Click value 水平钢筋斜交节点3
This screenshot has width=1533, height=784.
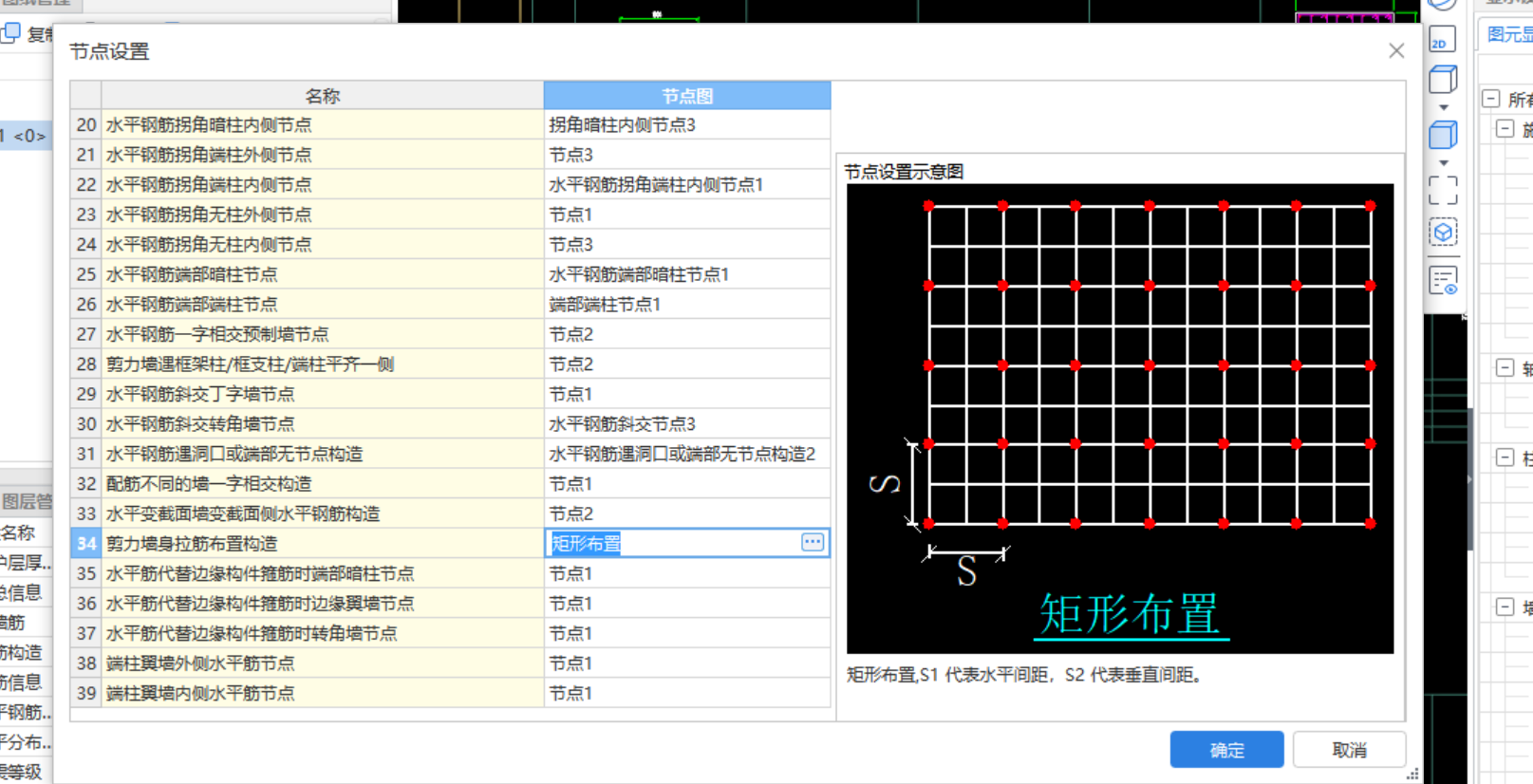pos(687,424)
